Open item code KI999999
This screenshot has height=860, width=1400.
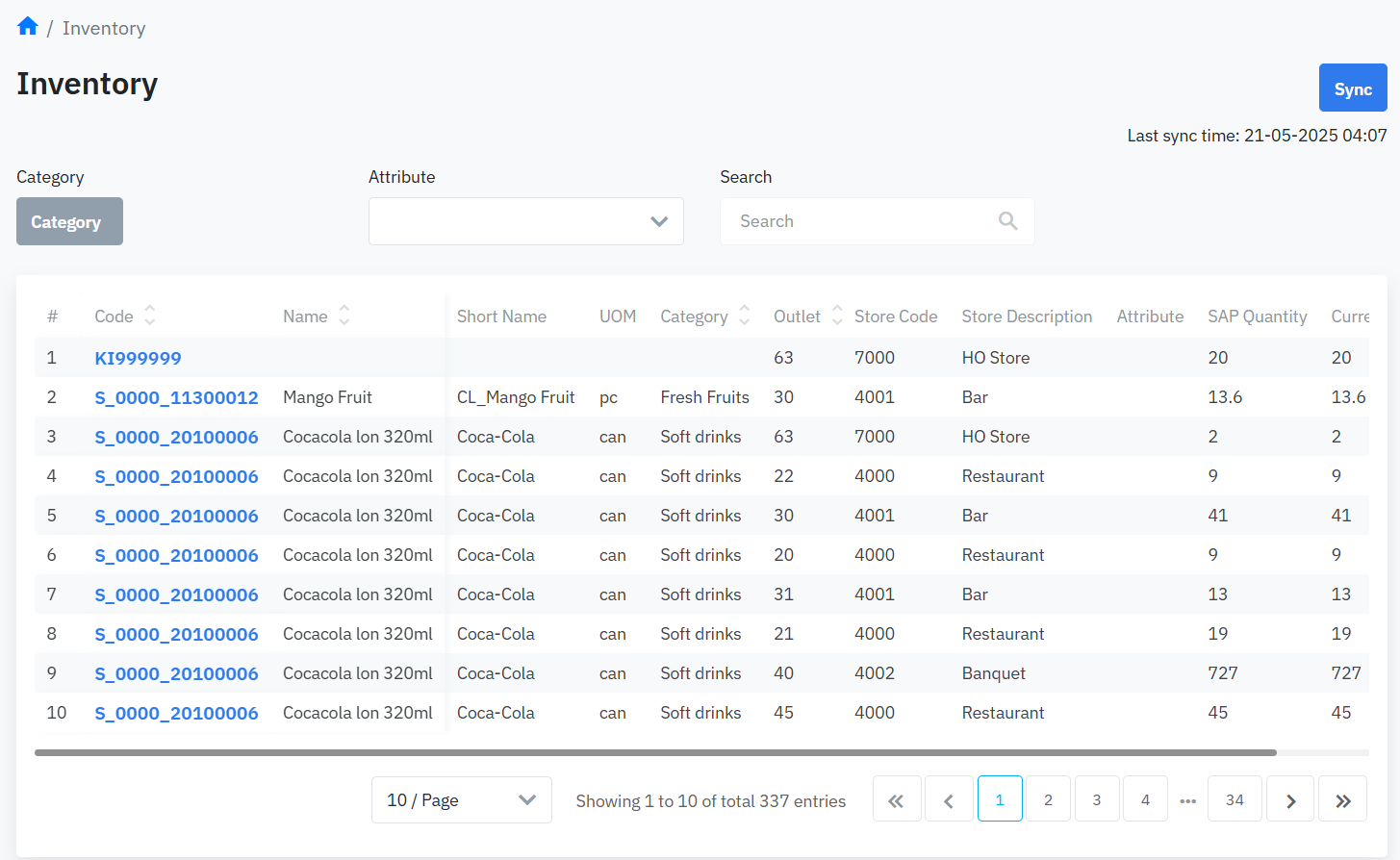138,358
